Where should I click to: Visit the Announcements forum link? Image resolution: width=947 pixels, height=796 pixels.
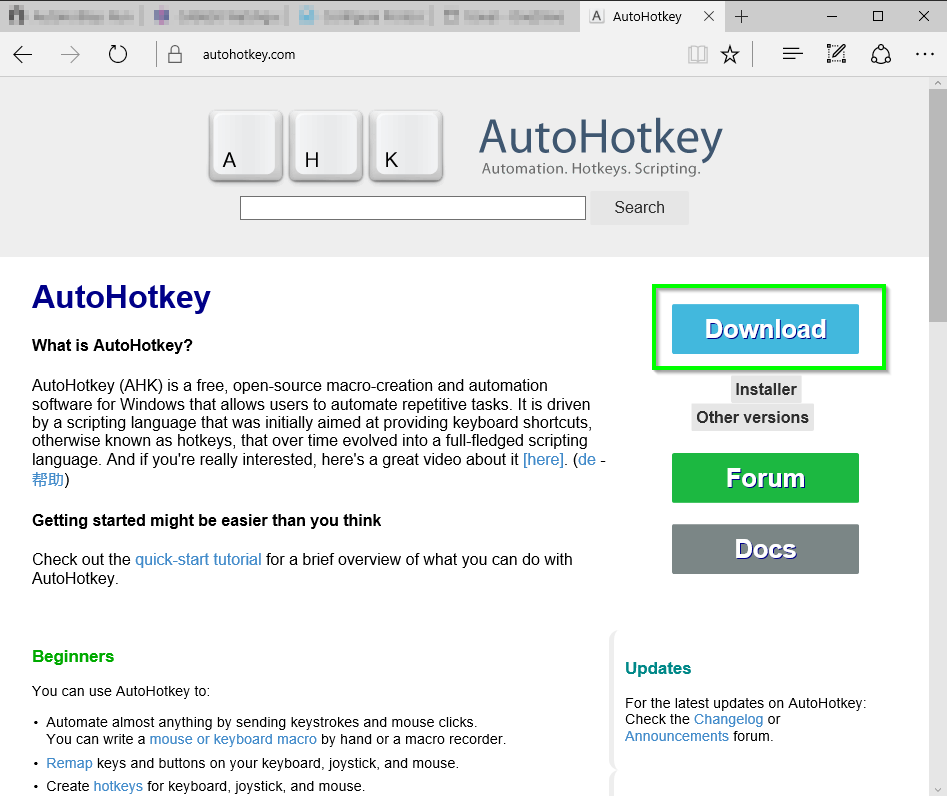pos(677,736)
